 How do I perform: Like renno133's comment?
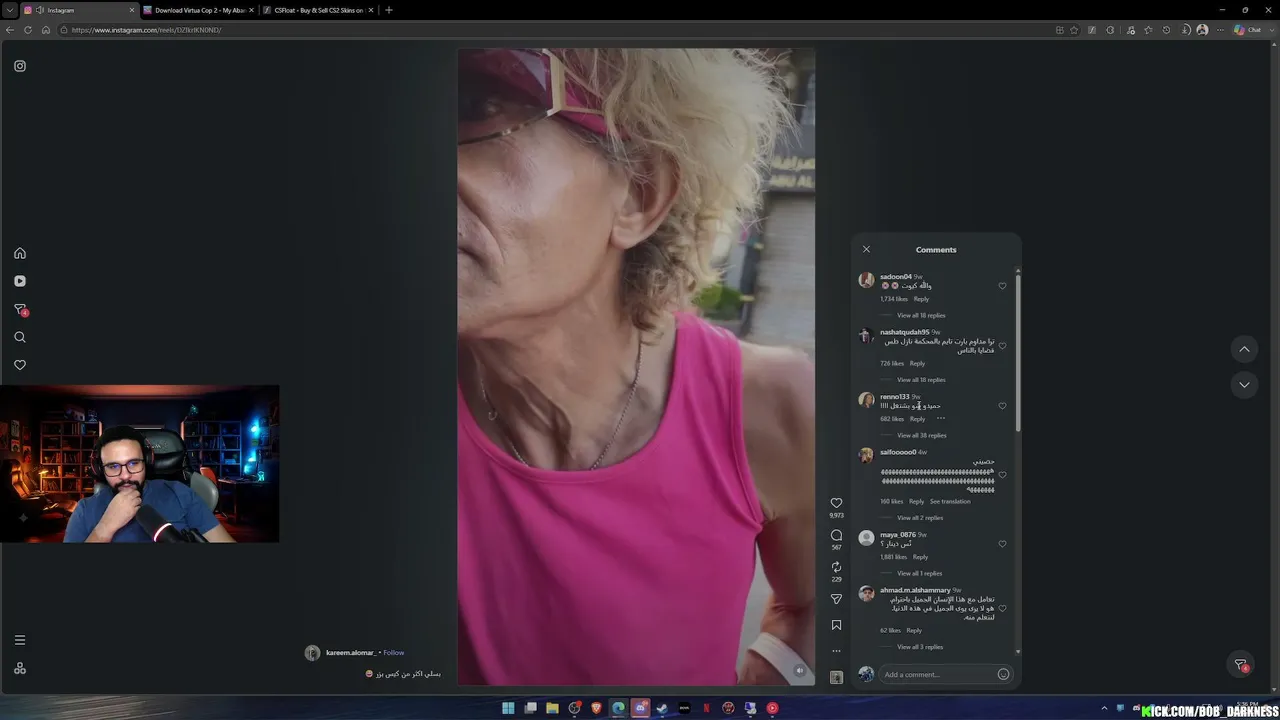1002,406
